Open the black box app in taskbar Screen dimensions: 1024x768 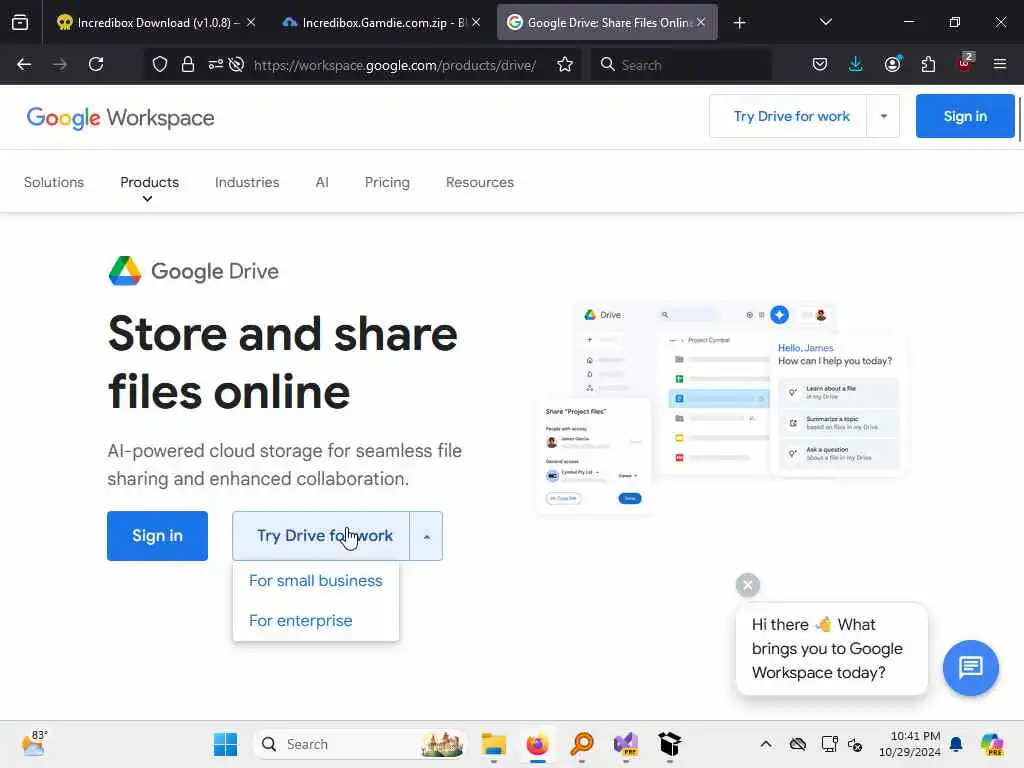pos(669,744)
